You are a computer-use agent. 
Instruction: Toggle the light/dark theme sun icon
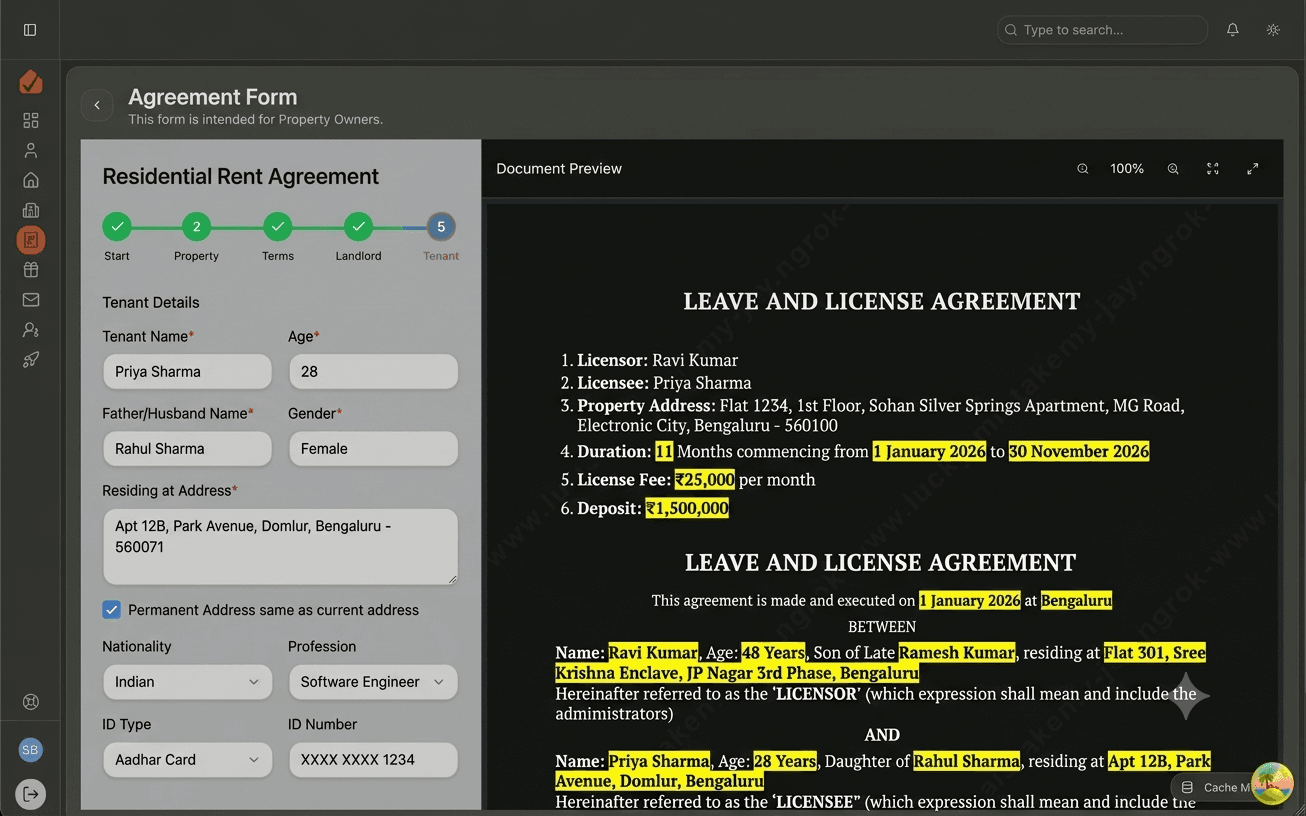click(1273, 30)
